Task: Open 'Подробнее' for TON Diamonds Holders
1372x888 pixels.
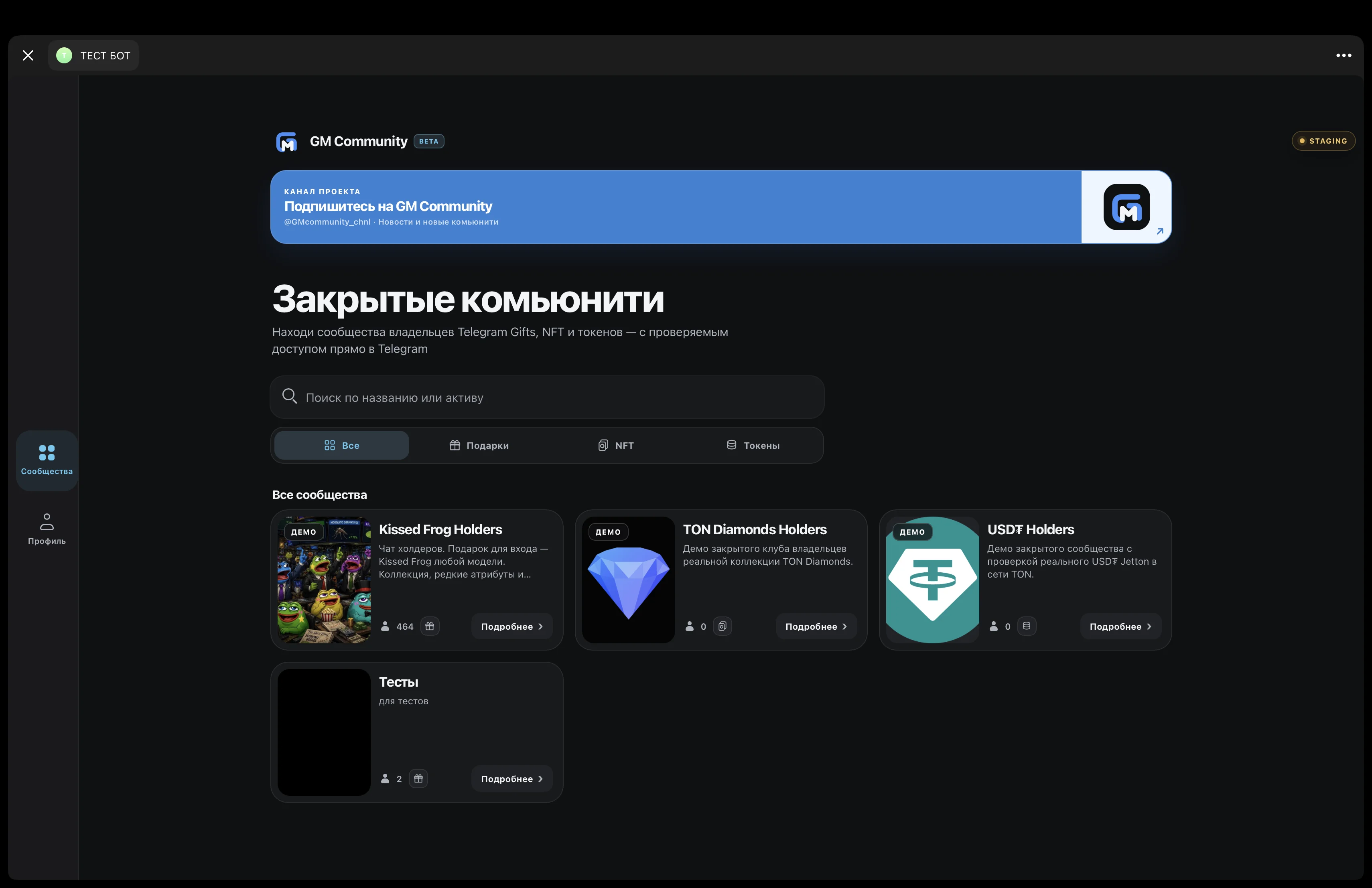Action: coord(816,626)
